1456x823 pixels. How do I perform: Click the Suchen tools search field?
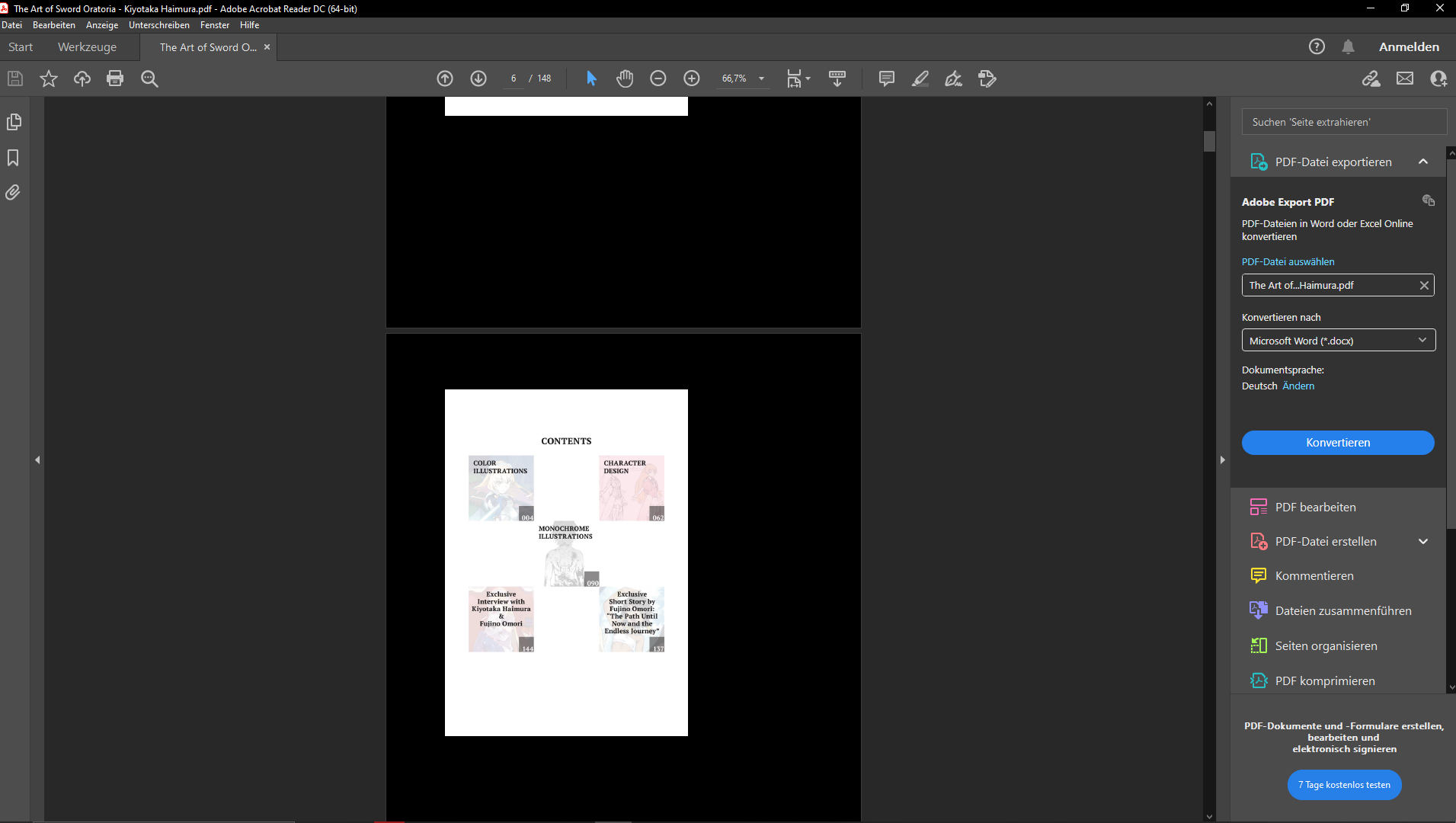point(1343,122)
